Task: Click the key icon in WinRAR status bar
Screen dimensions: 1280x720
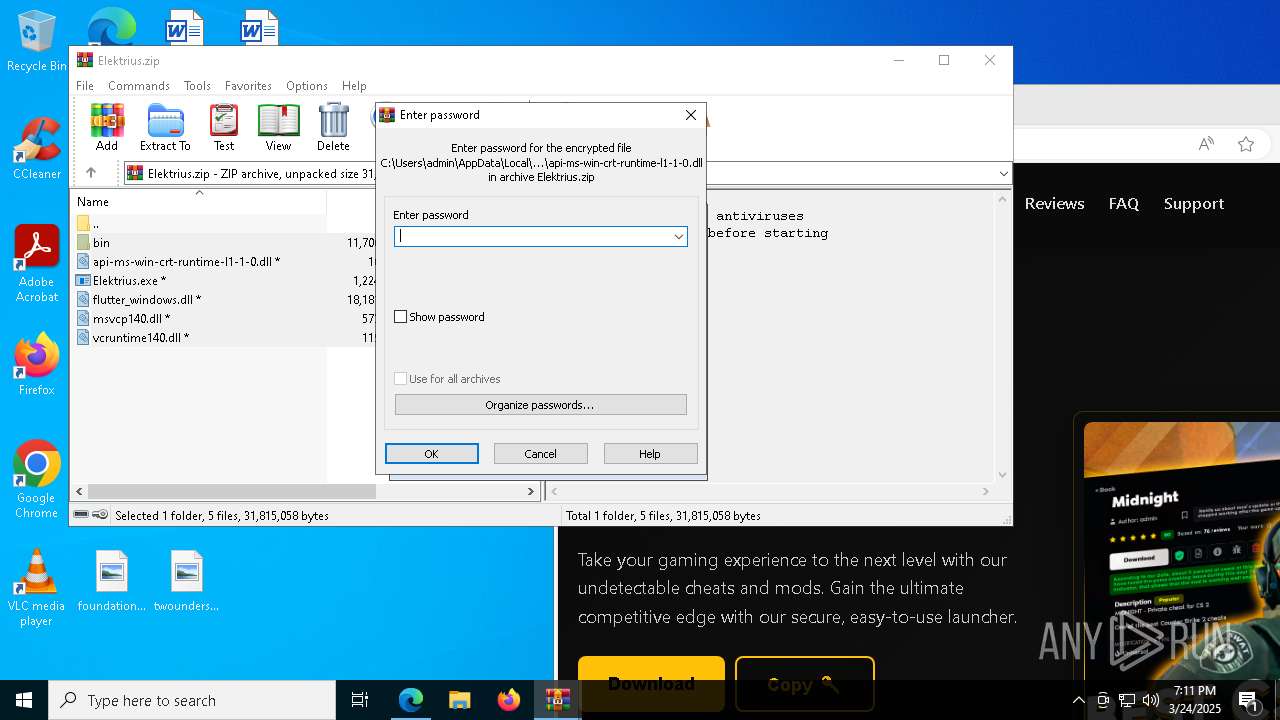Action: pos(100,515)
